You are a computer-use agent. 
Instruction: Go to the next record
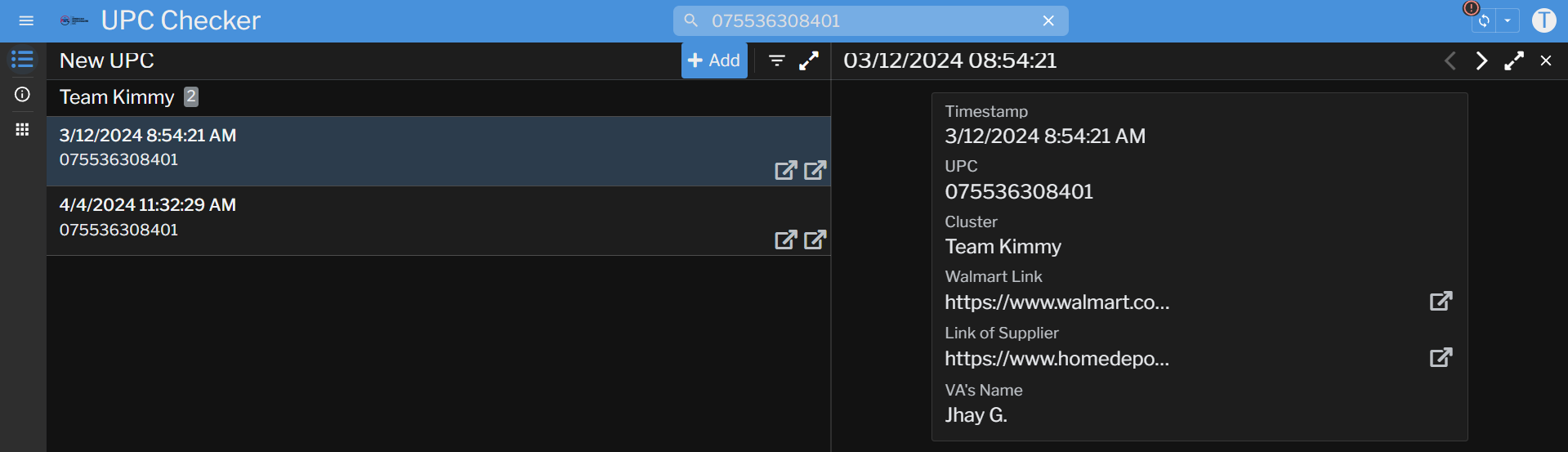pyautogui.click(x=1481, y=60)
